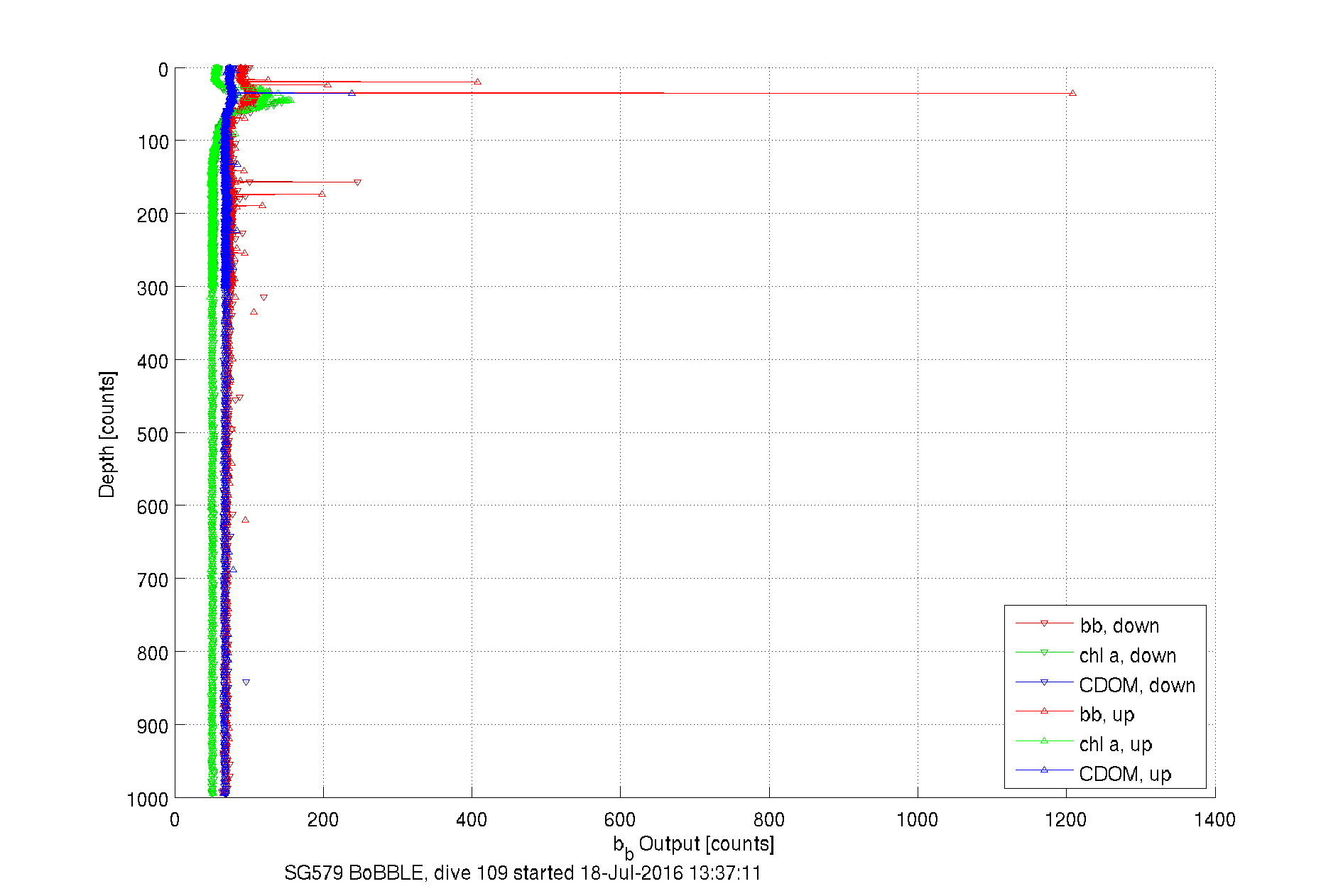1343x896 pixels.
Task: Click x-axis tick label 600
Action: tap(620, 820)
